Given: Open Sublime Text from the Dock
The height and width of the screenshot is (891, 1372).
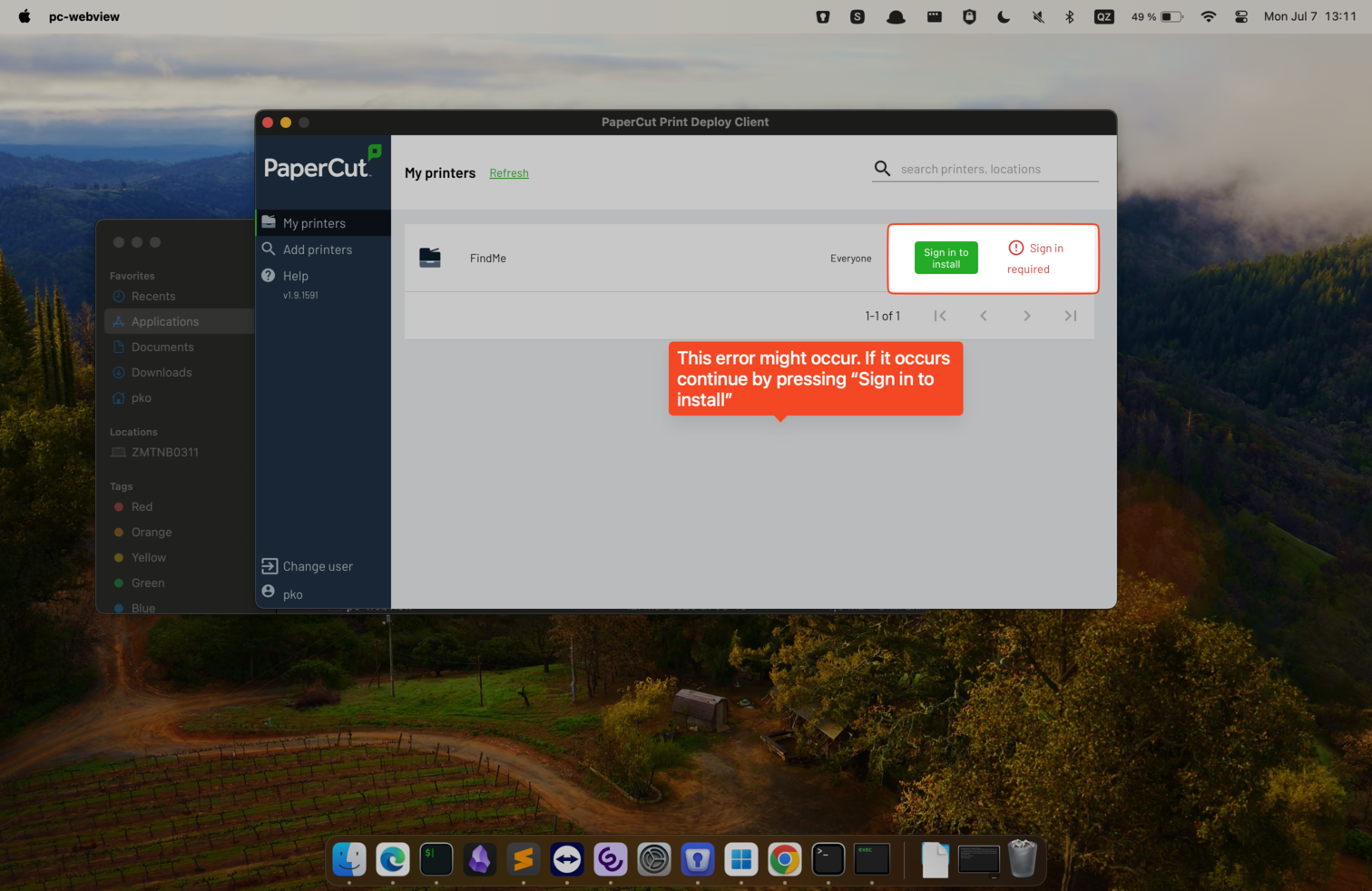Looking at the screenshot, I should pyautogui.click(x=524, y=859).
